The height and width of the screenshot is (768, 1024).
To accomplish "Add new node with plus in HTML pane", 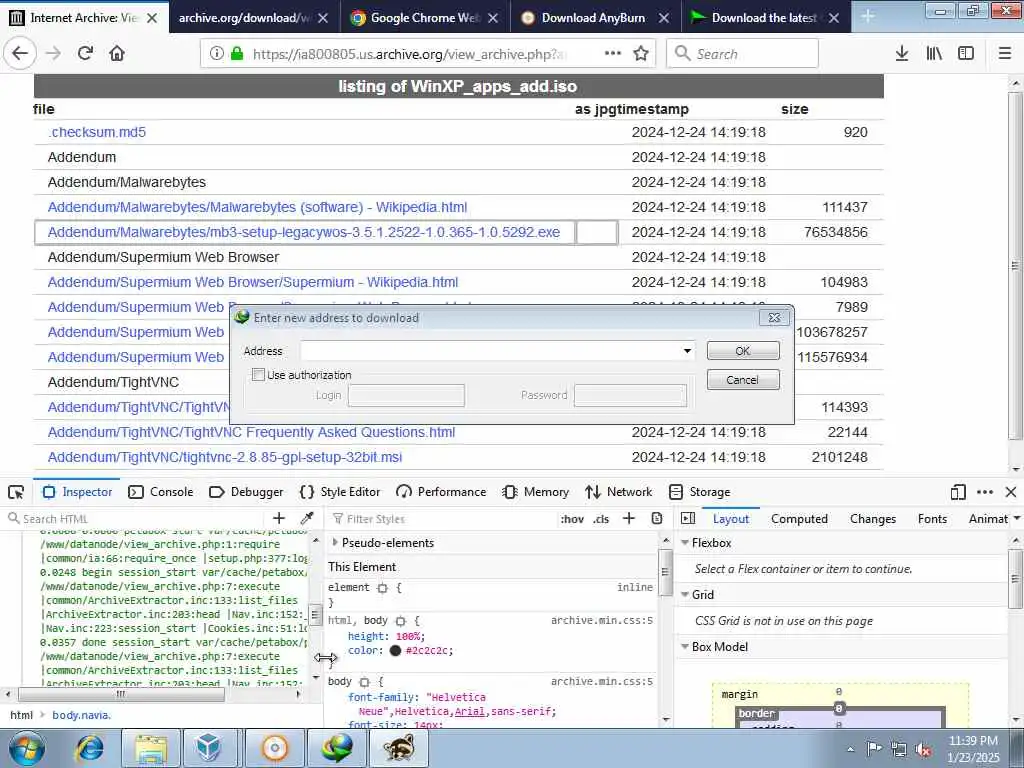I will [279, 519].
